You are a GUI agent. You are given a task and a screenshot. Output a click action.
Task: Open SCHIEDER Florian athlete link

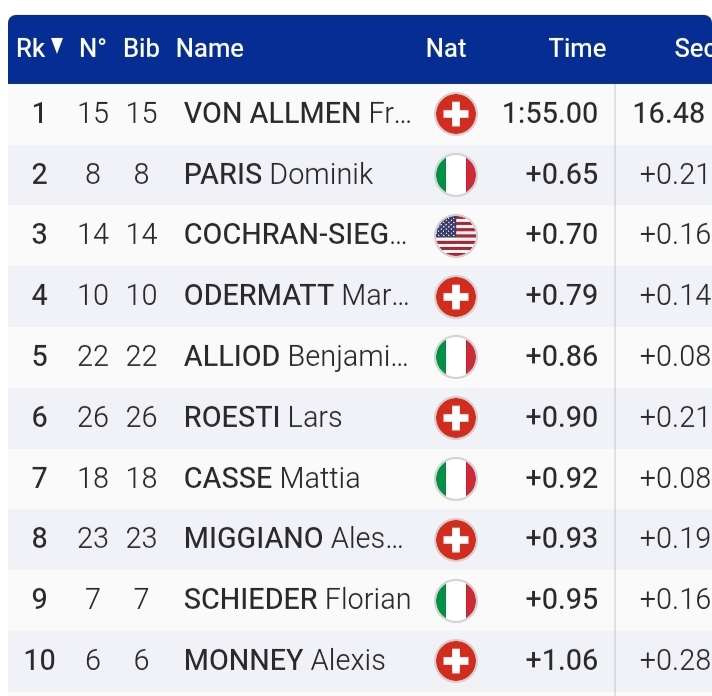point(297,600)
